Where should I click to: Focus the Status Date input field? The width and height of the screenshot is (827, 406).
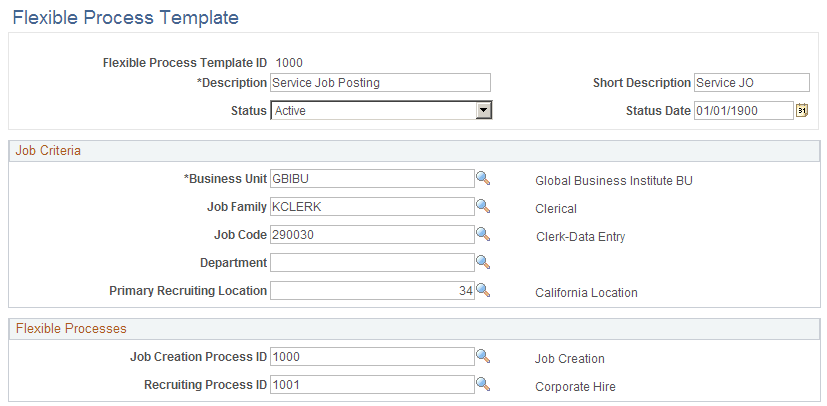[x=743, y=110]
